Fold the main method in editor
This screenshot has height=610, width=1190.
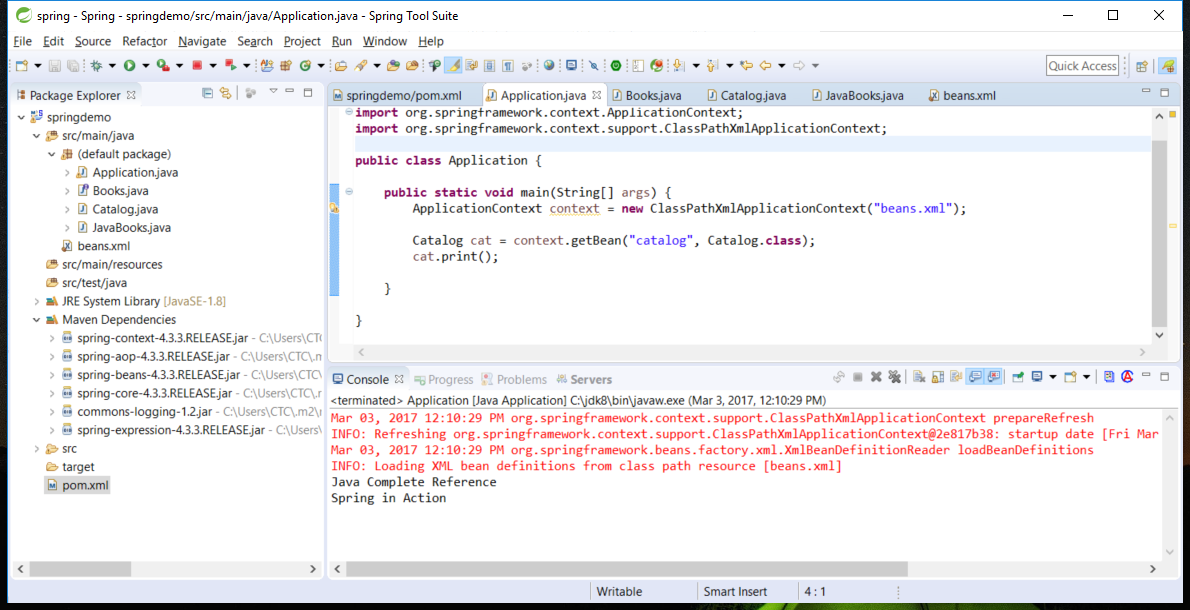click(348, 191)
